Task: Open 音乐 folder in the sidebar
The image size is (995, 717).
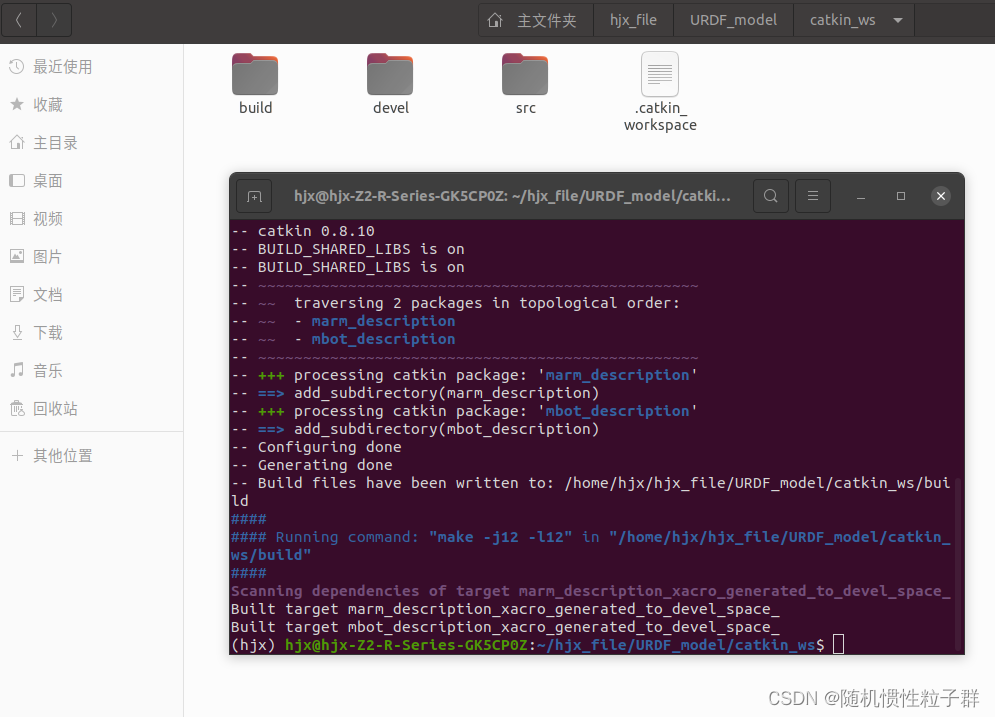Action: [x=91, y=371]
